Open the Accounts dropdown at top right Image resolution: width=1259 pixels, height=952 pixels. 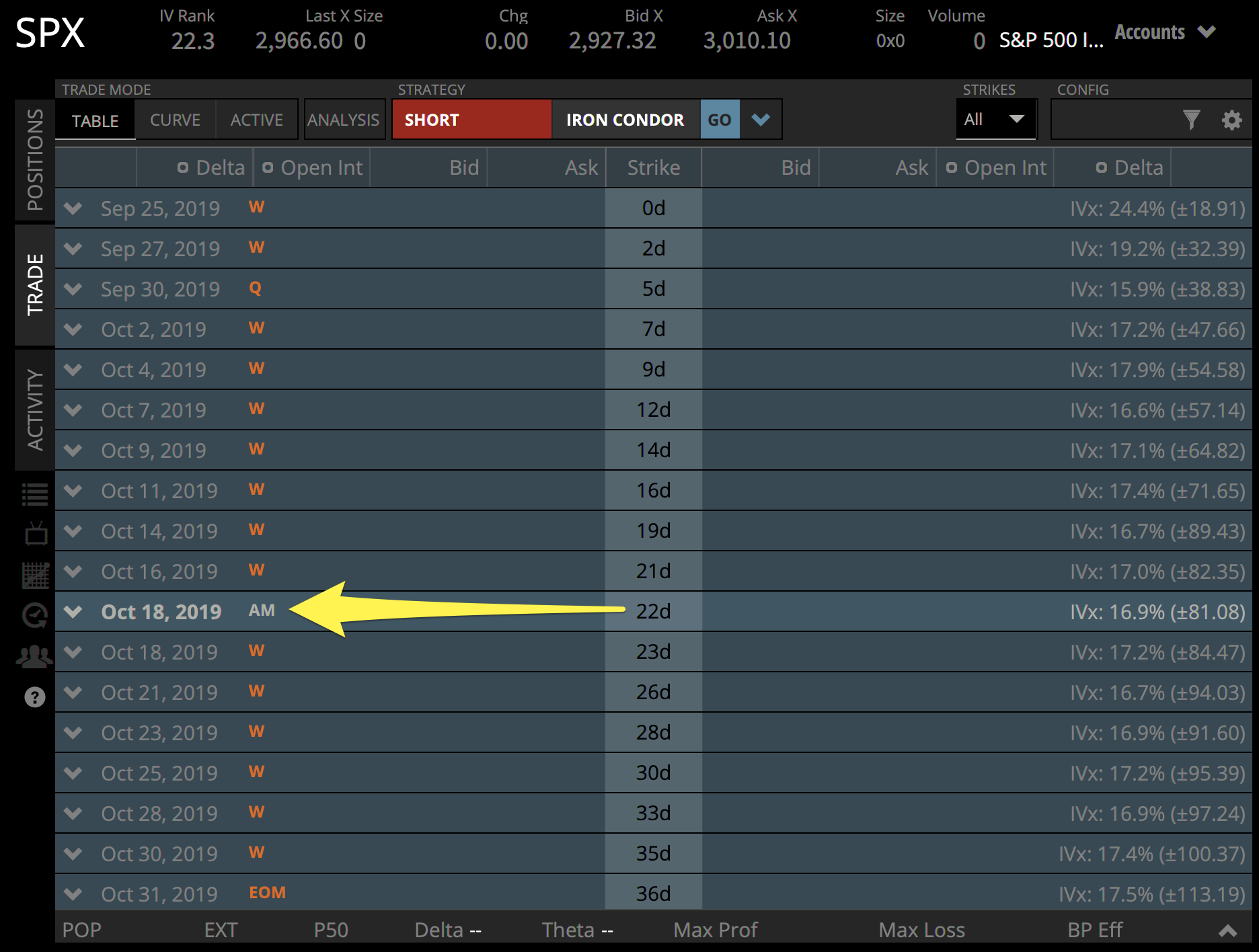point(1165,32)
